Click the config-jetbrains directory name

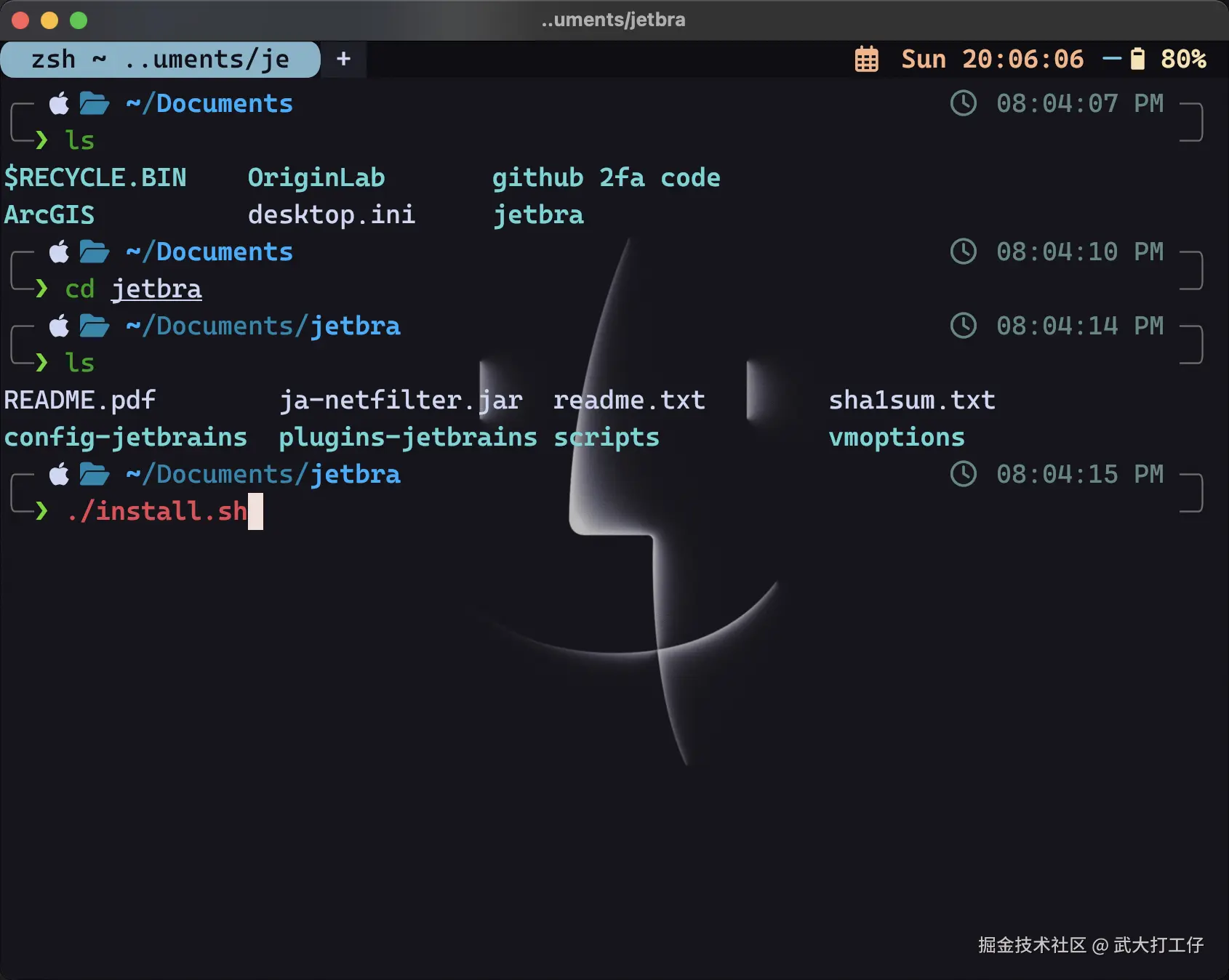(126, 437)
